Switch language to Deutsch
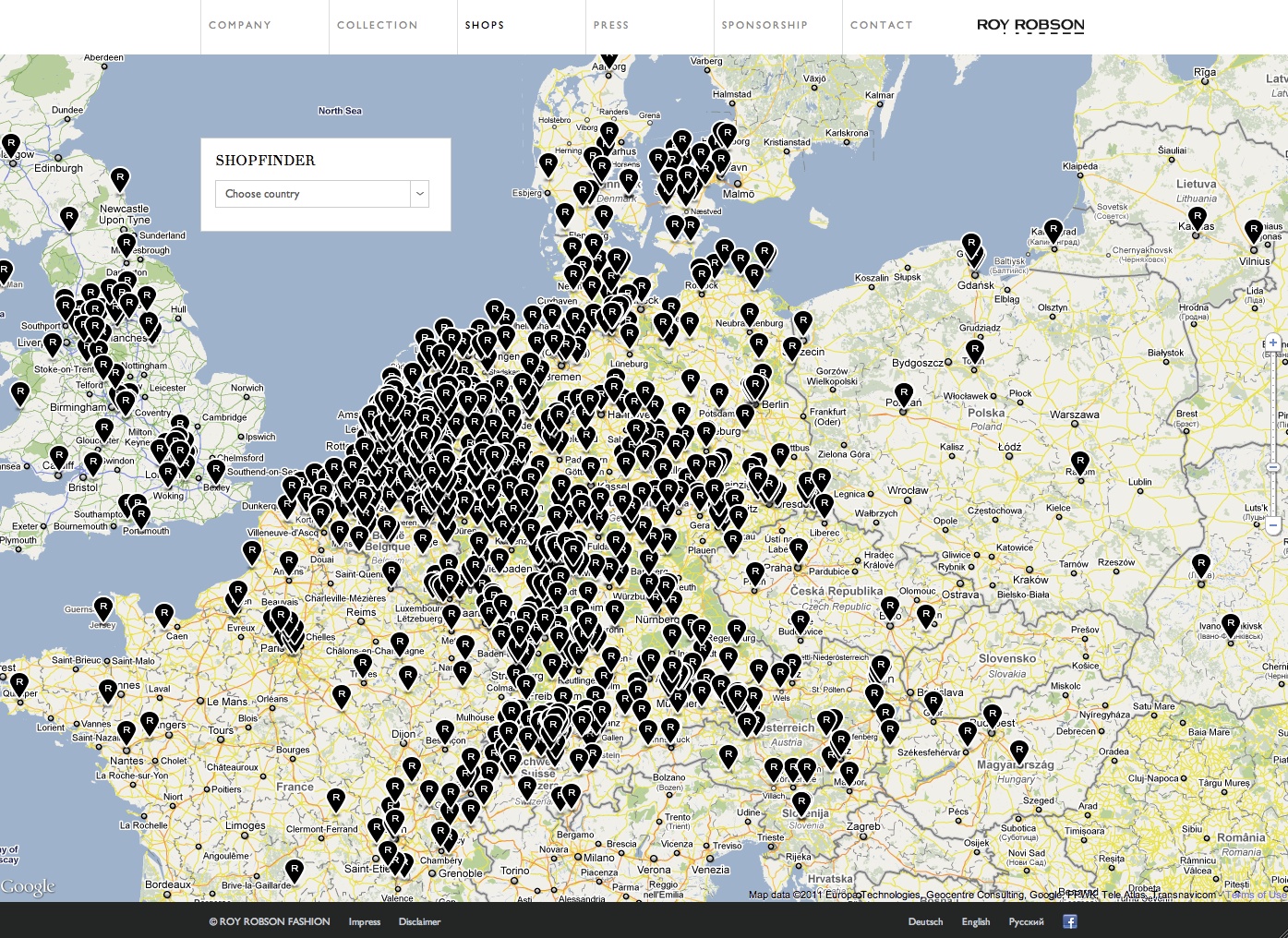 click(x=925, y=921)
